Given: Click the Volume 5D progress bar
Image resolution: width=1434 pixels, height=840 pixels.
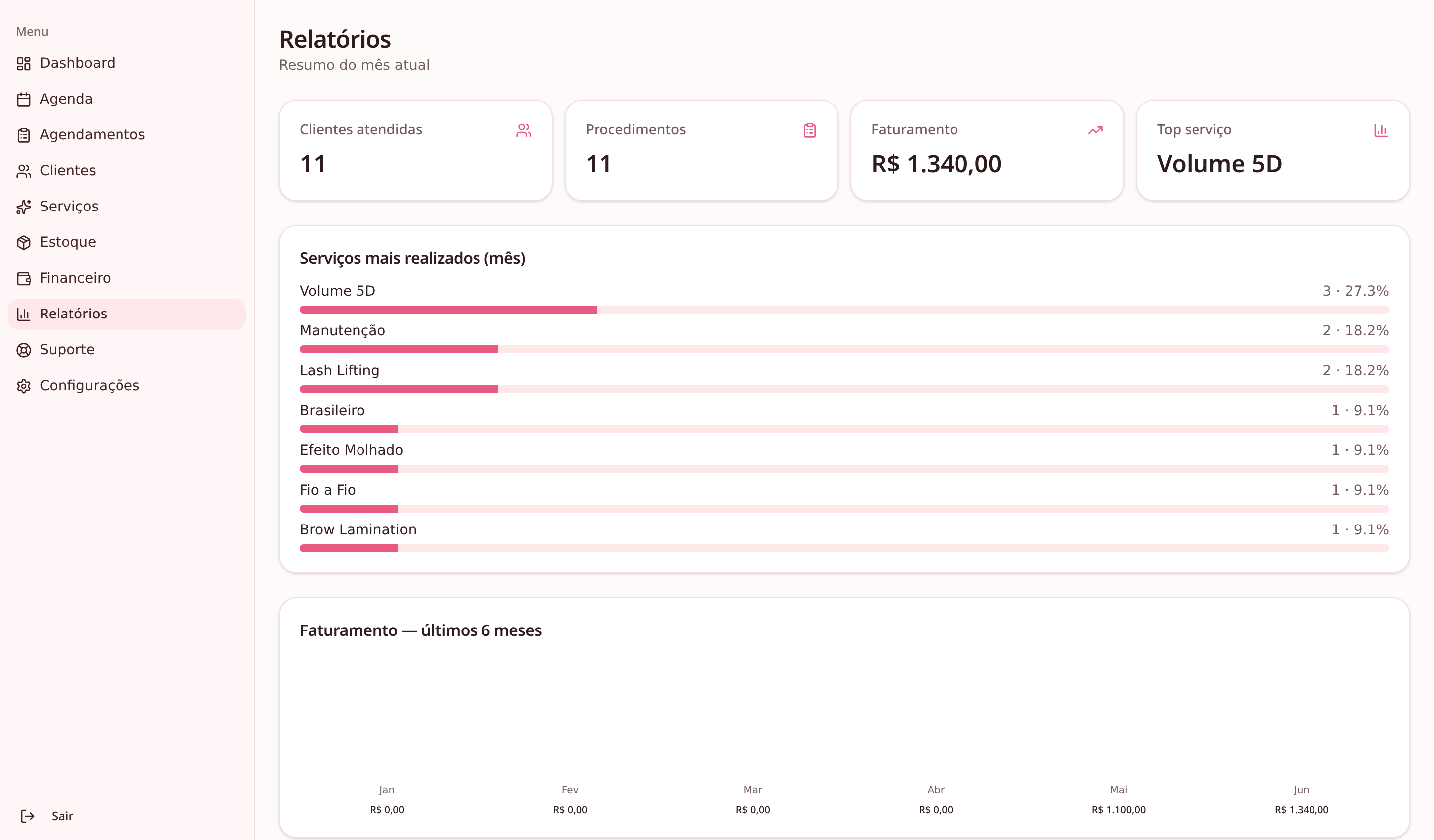Looking at the screenshot, I should click(x=844, y=310).
